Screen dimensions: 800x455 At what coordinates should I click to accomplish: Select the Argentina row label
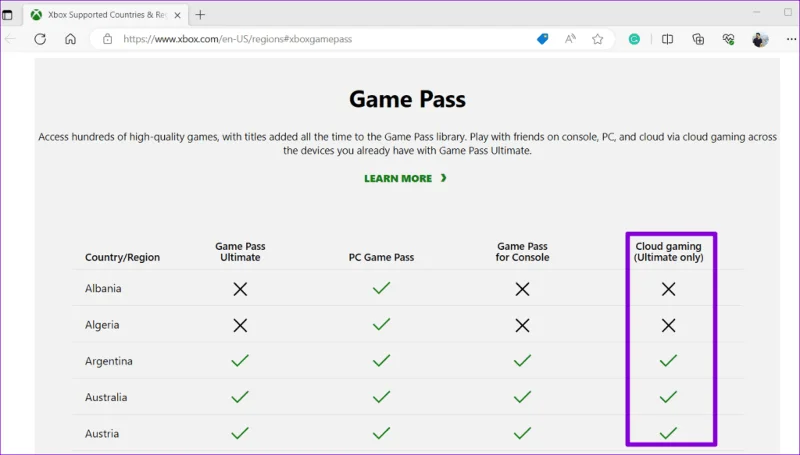(109, 361)
